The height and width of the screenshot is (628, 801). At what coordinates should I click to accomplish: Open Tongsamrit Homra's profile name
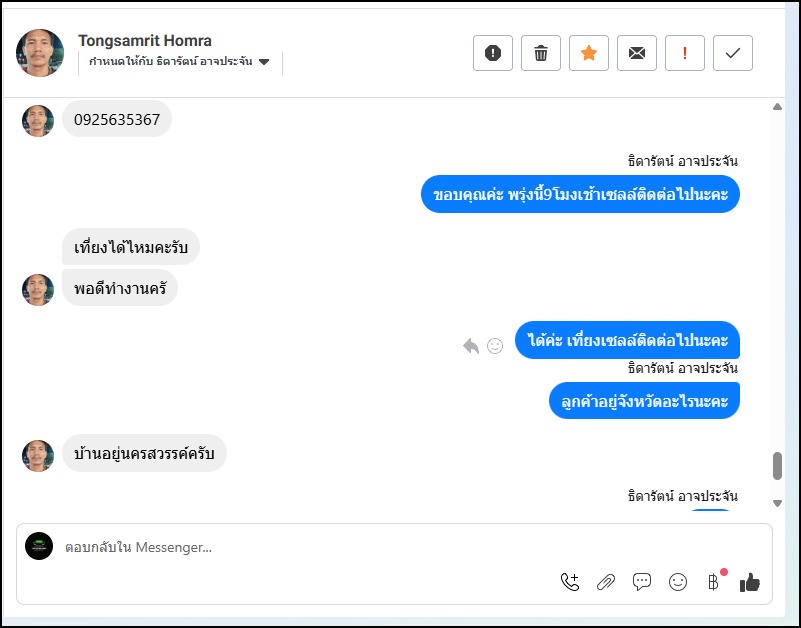145,41
